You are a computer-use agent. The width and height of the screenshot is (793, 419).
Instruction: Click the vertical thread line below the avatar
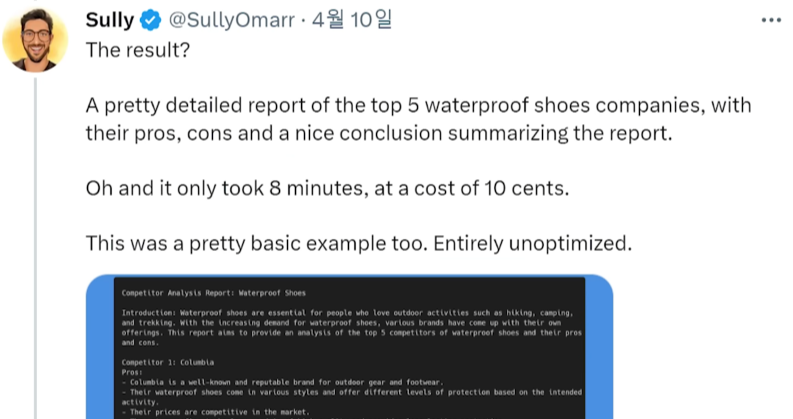click(x=36, y=250)
